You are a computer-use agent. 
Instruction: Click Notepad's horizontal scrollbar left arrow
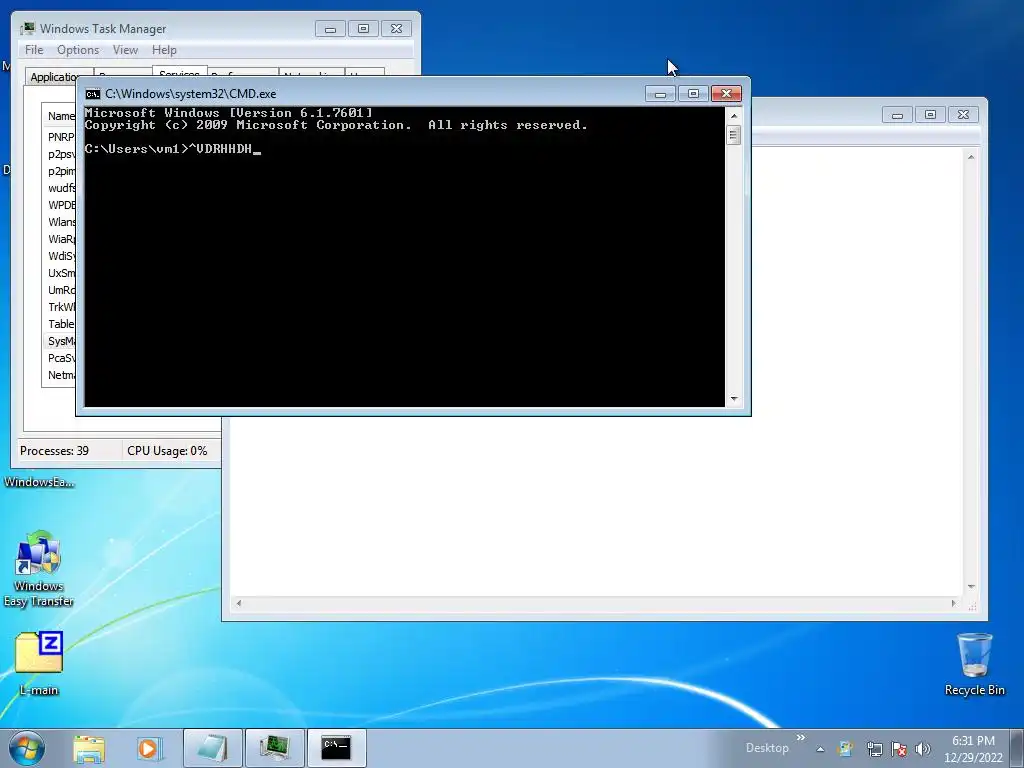pos(239,603)
